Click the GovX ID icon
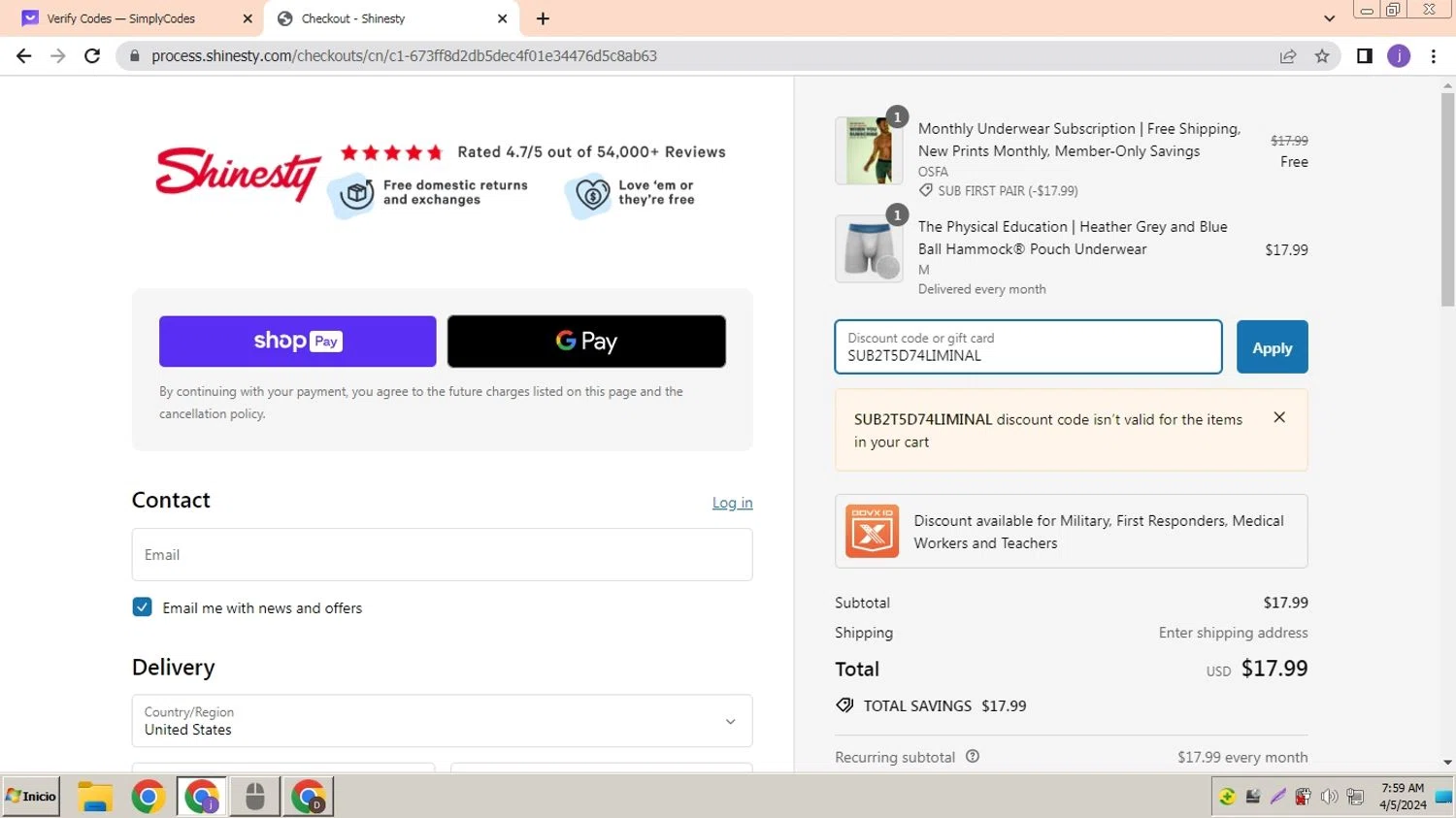Image resolution: width=1456 pixels, height=818 pixels. (872, 531)
